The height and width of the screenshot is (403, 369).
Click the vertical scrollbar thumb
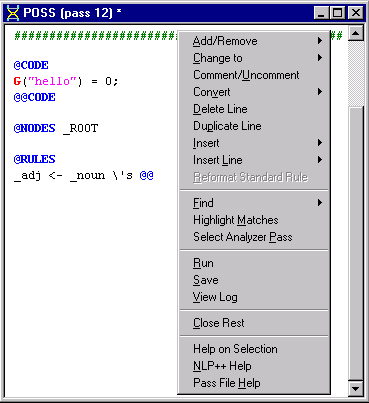pyautogui.click(x=355, y=243)
